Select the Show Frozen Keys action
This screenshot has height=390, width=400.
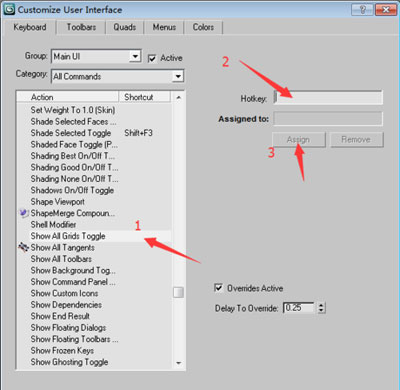click(x=62, y=350)
